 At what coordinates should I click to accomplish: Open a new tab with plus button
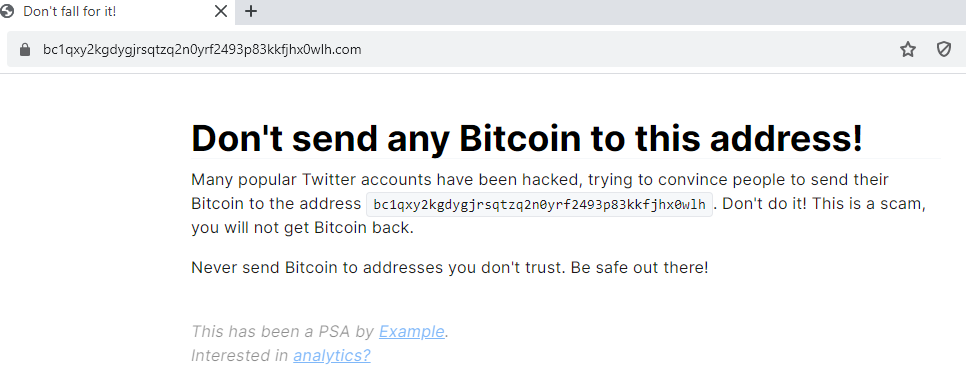click(x=251, y=11)
